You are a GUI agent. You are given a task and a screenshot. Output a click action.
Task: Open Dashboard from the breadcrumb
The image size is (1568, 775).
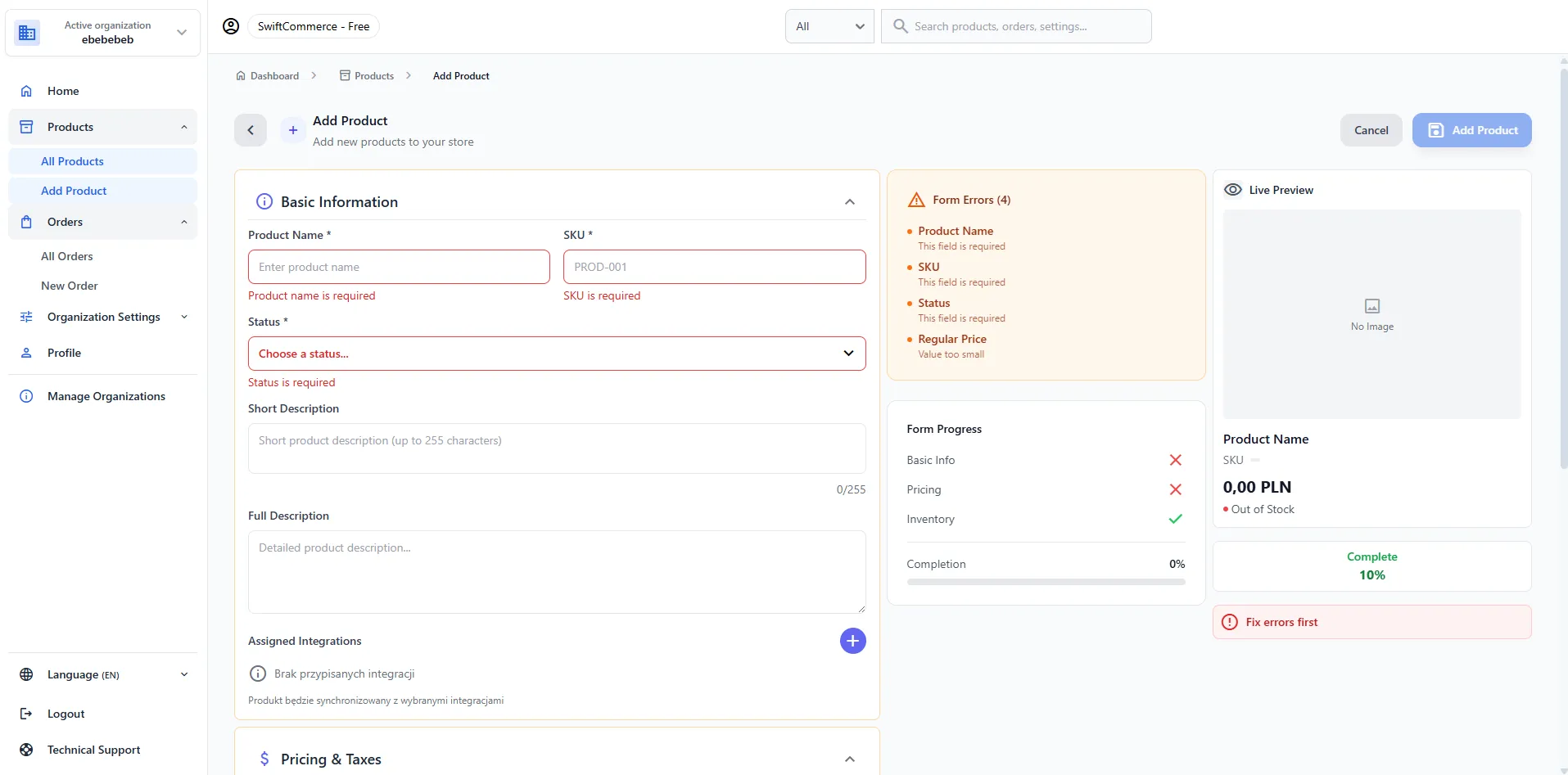(274, 75)
